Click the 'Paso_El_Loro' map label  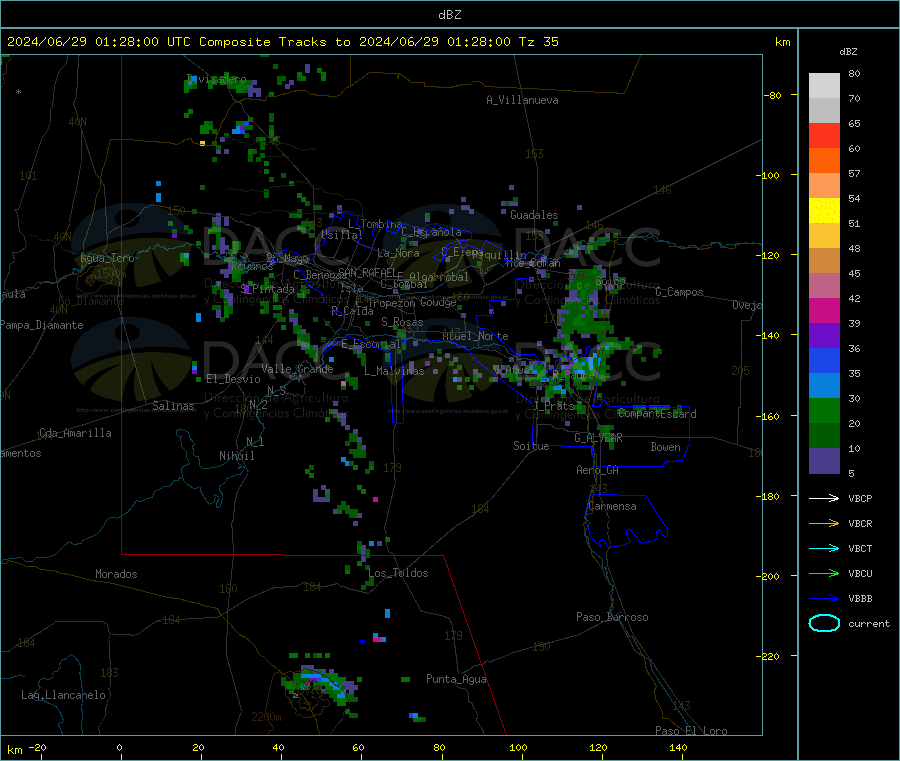coord(691,731)
